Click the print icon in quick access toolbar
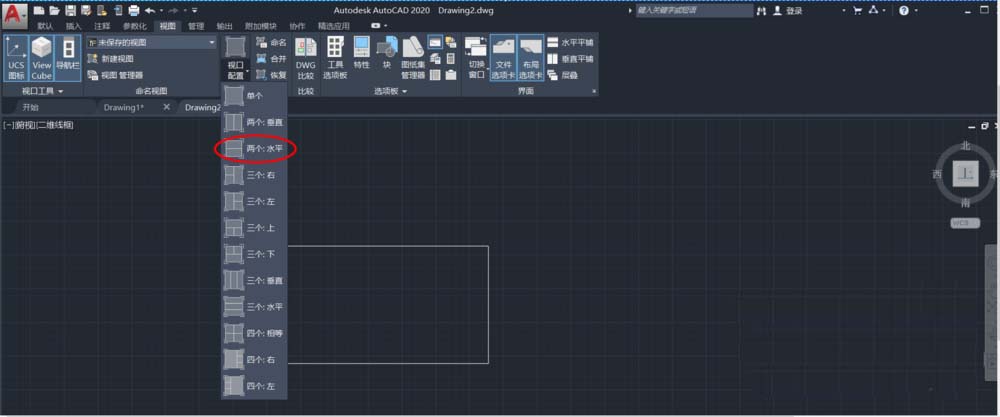This screenshot has width=1000, height=417. click(x=133, y=10)
